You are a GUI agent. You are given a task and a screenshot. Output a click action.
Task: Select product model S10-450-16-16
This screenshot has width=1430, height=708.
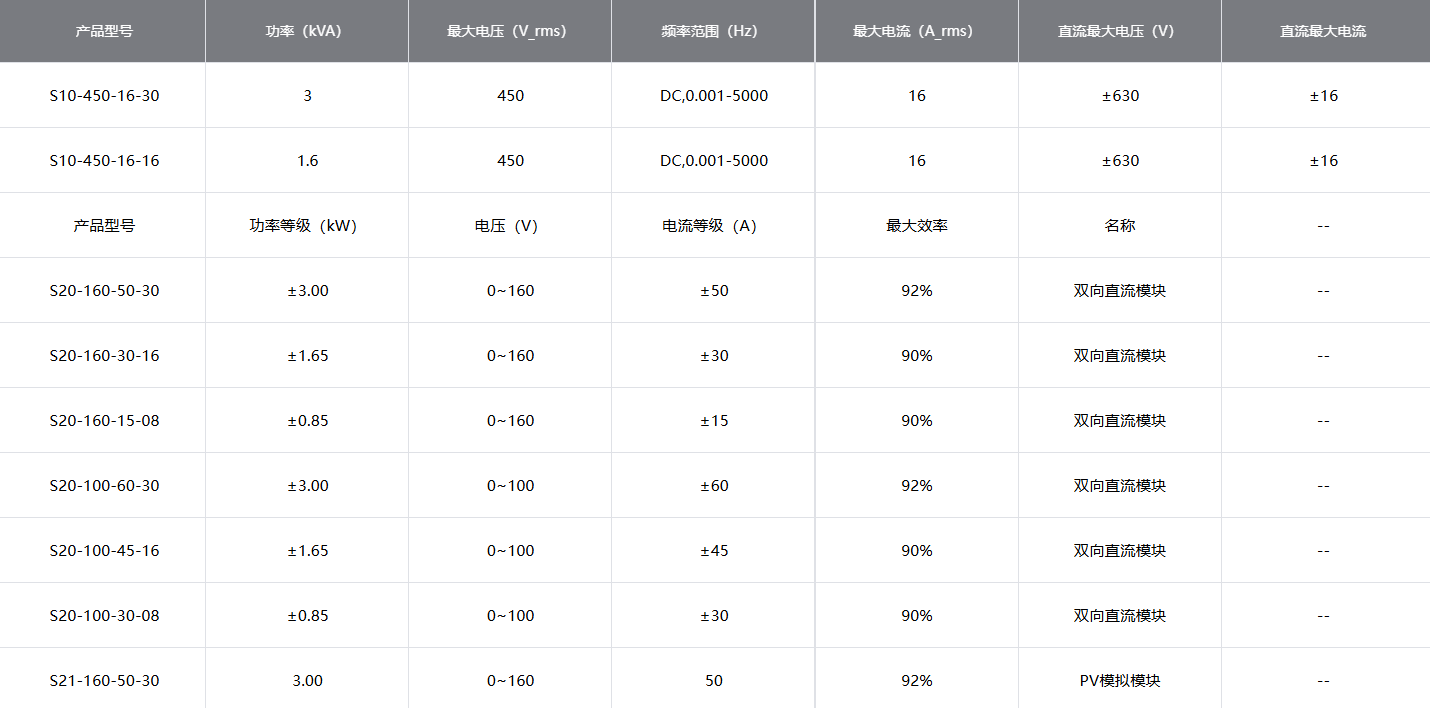[104, 161]
